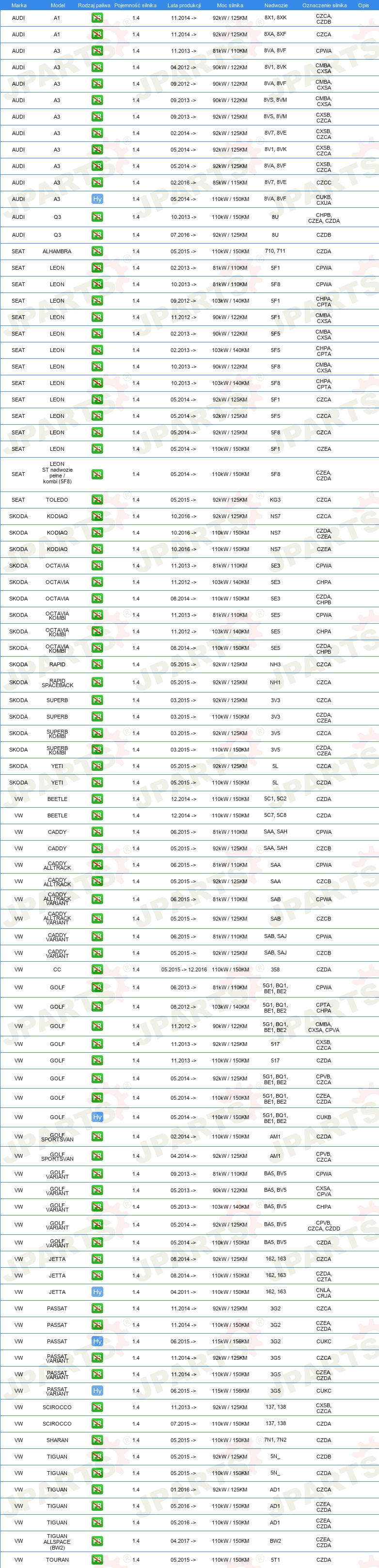Click the 'CHPB, CZEA, CZDA' engine code cell

324,217
